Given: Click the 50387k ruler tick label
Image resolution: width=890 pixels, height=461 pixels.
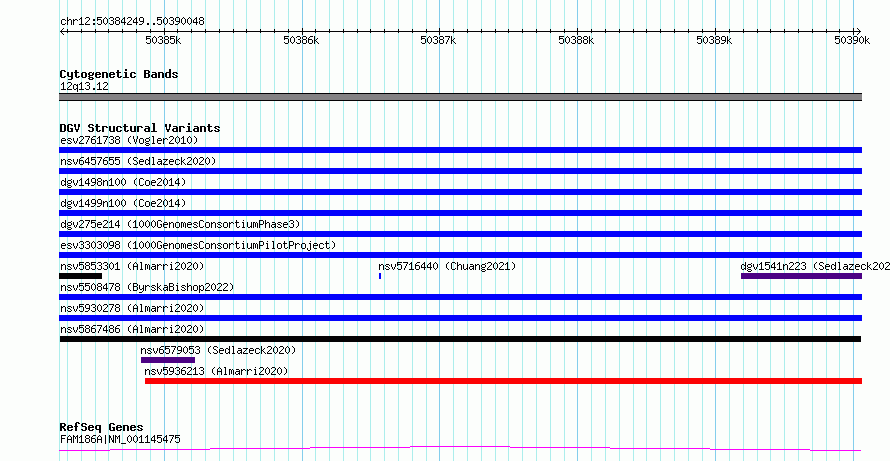Looking at the screenshot, I should click(440, 40).
